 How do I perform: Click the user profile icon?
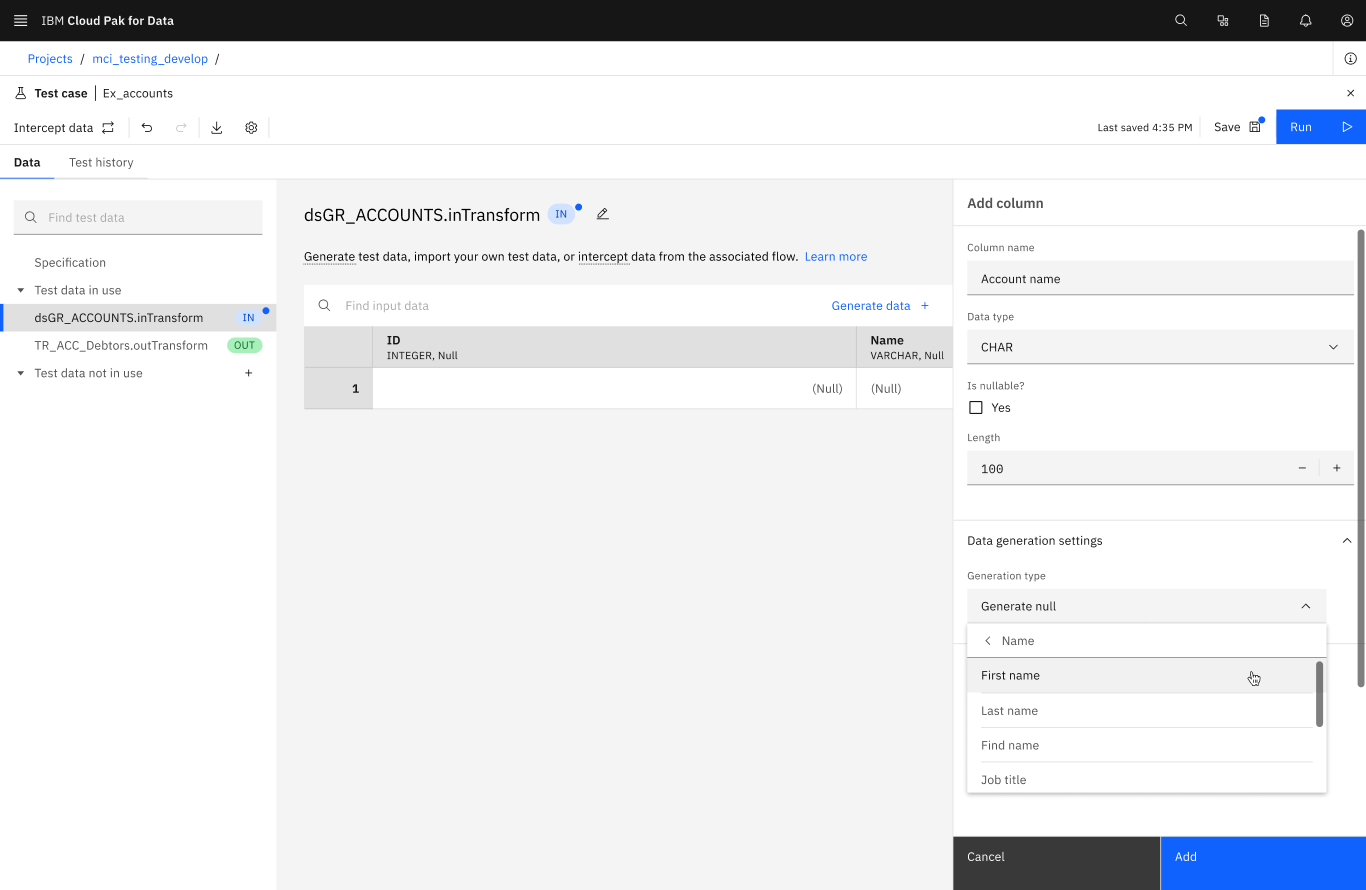pos(1347,20)
